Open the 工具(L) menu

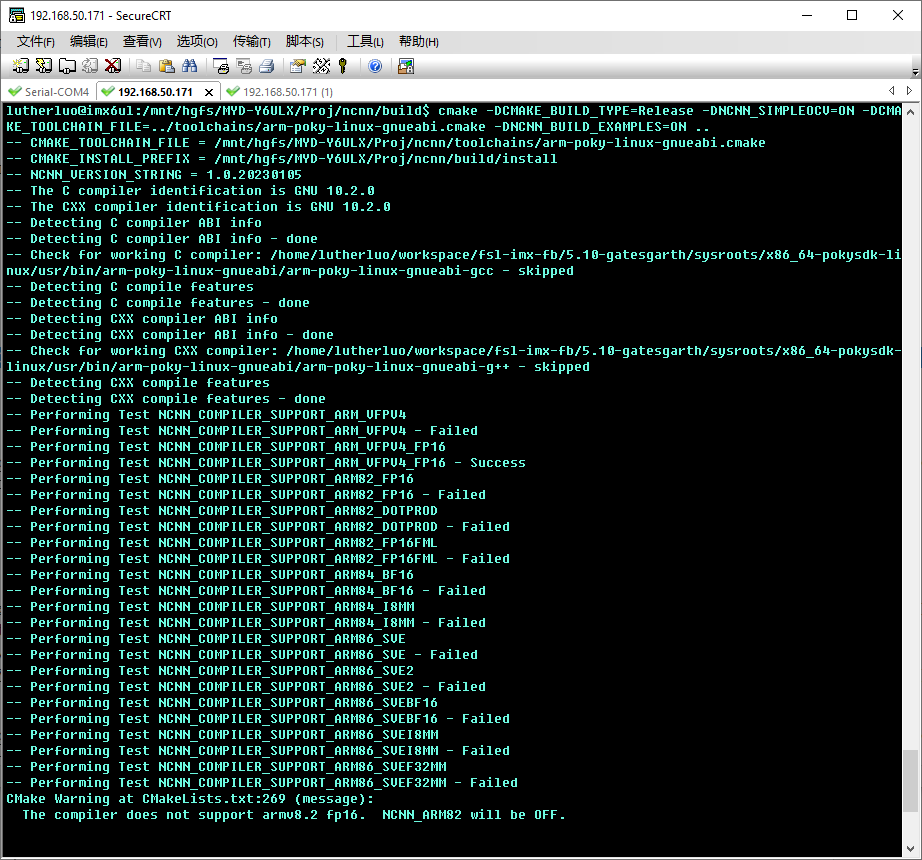(365, 41)
